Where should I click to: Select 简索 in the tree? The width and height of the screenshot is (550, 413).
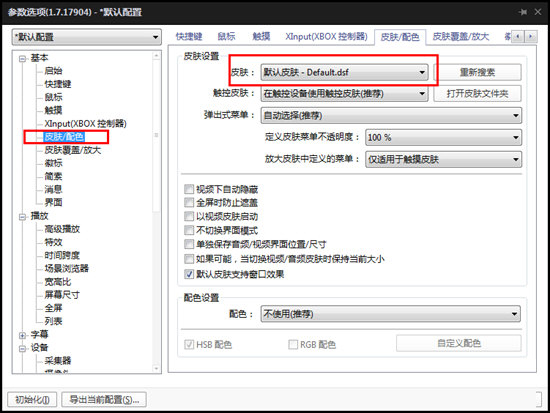coord(53,176)
